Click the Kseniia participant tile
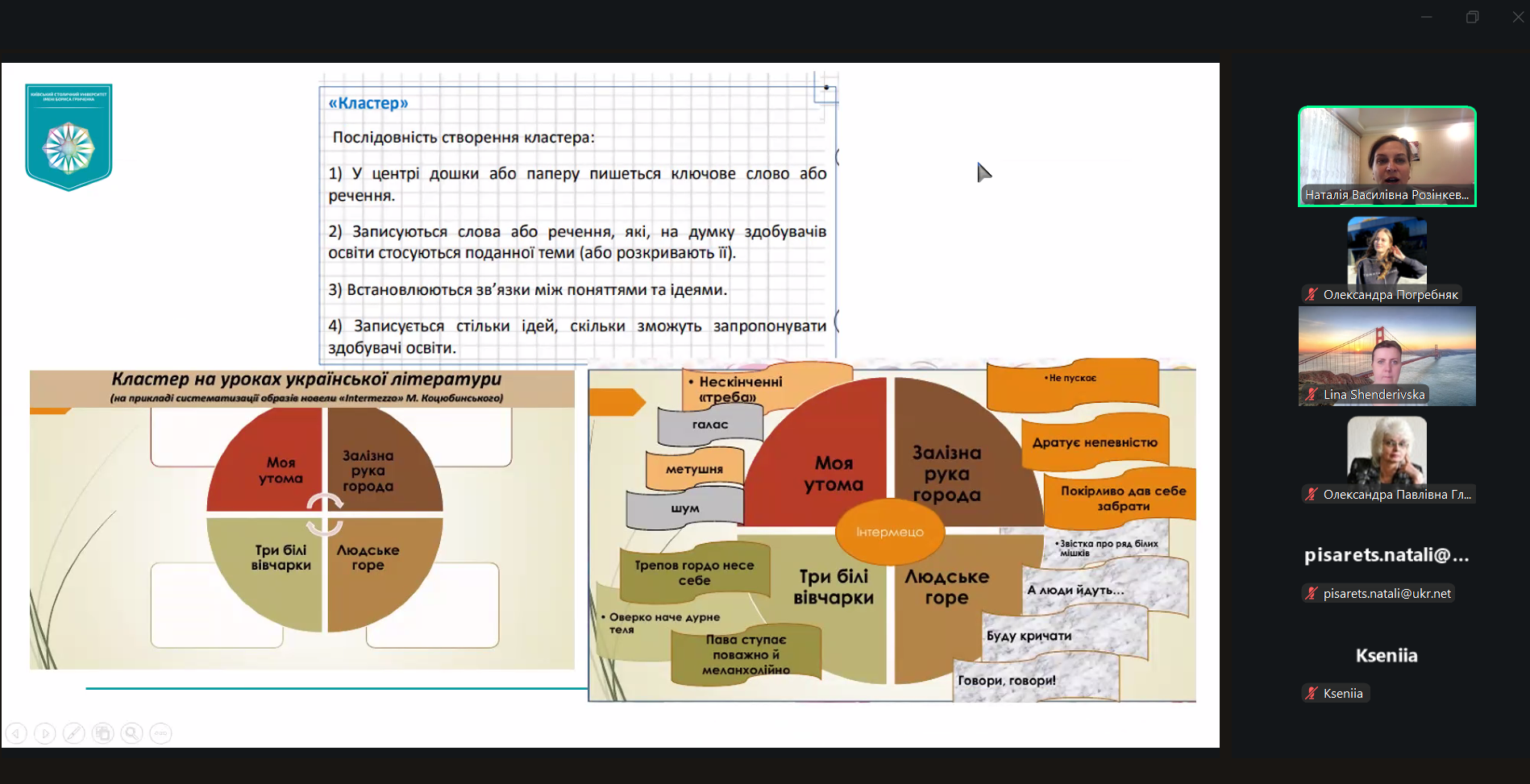Image resolution: width=1530 pixels, height=784 pixels. point(1387,655)
